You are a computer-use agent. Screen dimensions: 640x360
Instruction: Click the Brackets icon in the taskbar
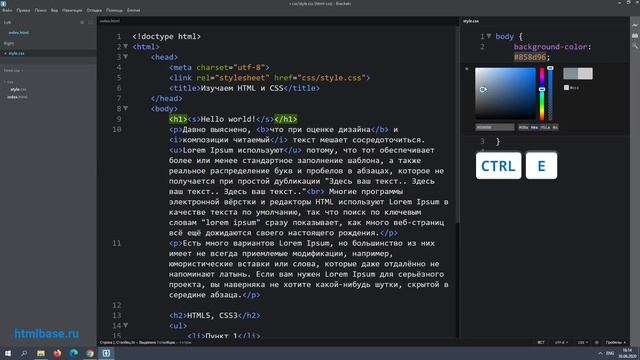click(106, 353)
